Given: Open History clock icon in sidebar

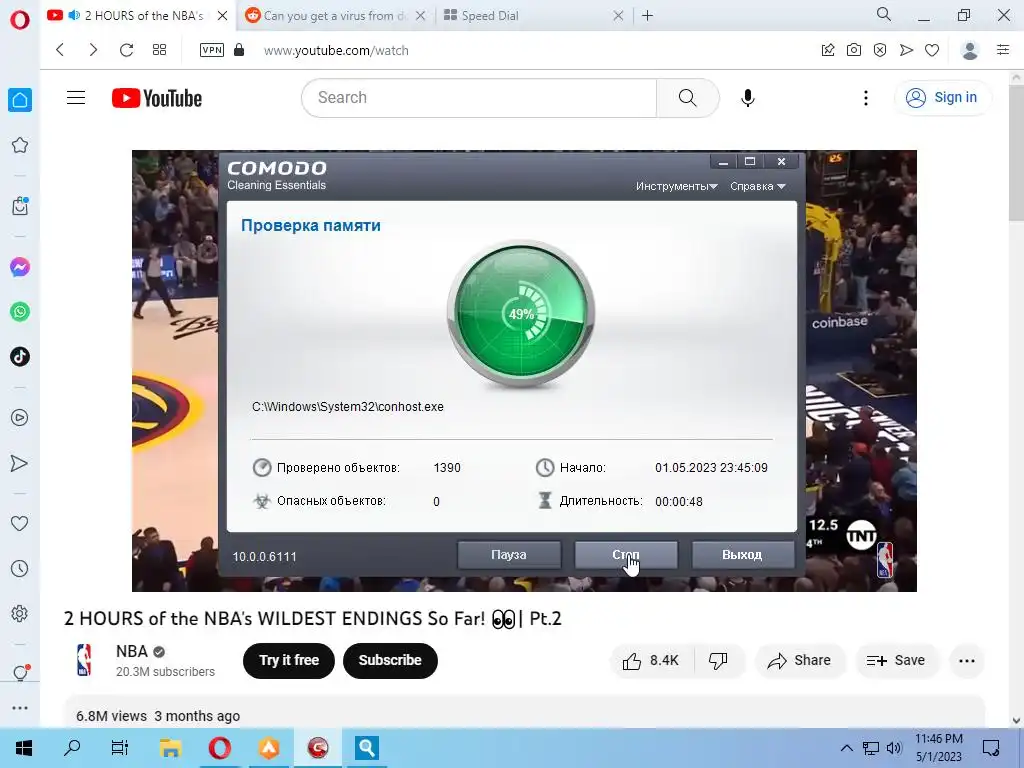Looking at the screenshot, I should (x=20, y=569).
